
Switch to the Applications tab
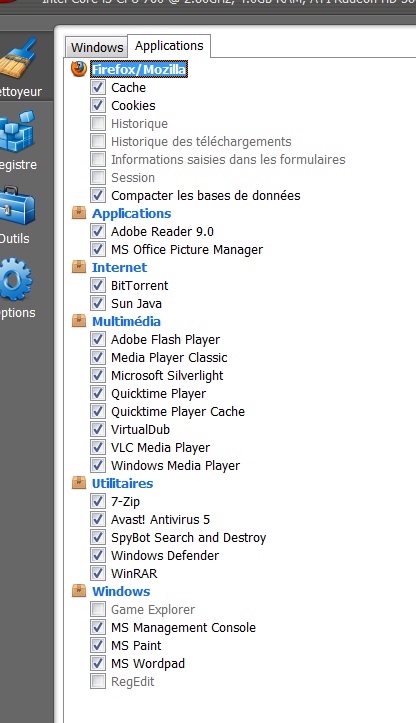pos(169,46)
